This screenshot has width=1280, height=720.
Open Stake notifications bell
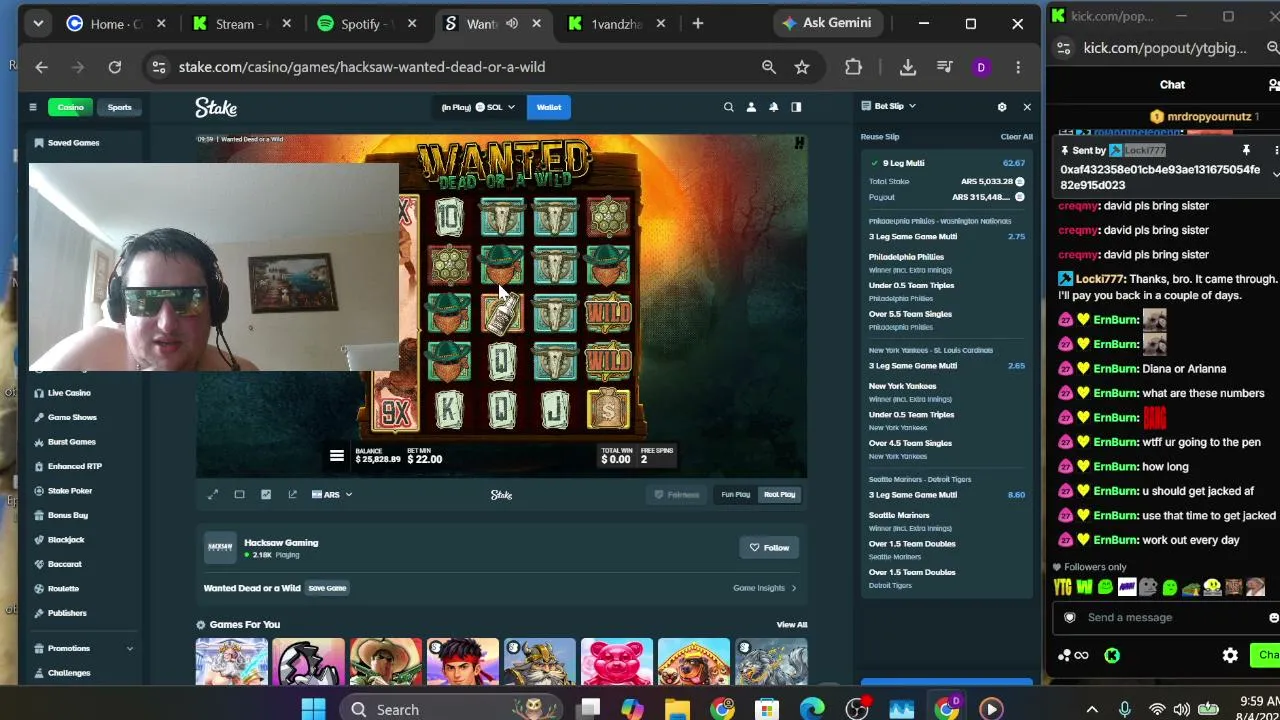773,107
